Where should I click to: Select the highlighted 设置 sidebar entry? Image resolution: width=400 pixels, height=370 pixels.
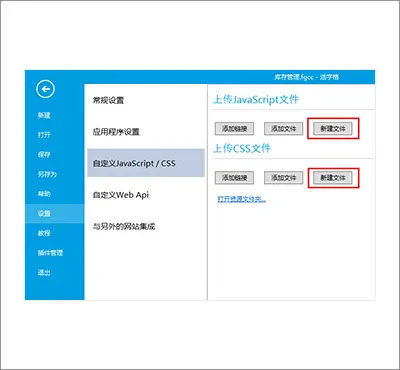click(55, 213)
